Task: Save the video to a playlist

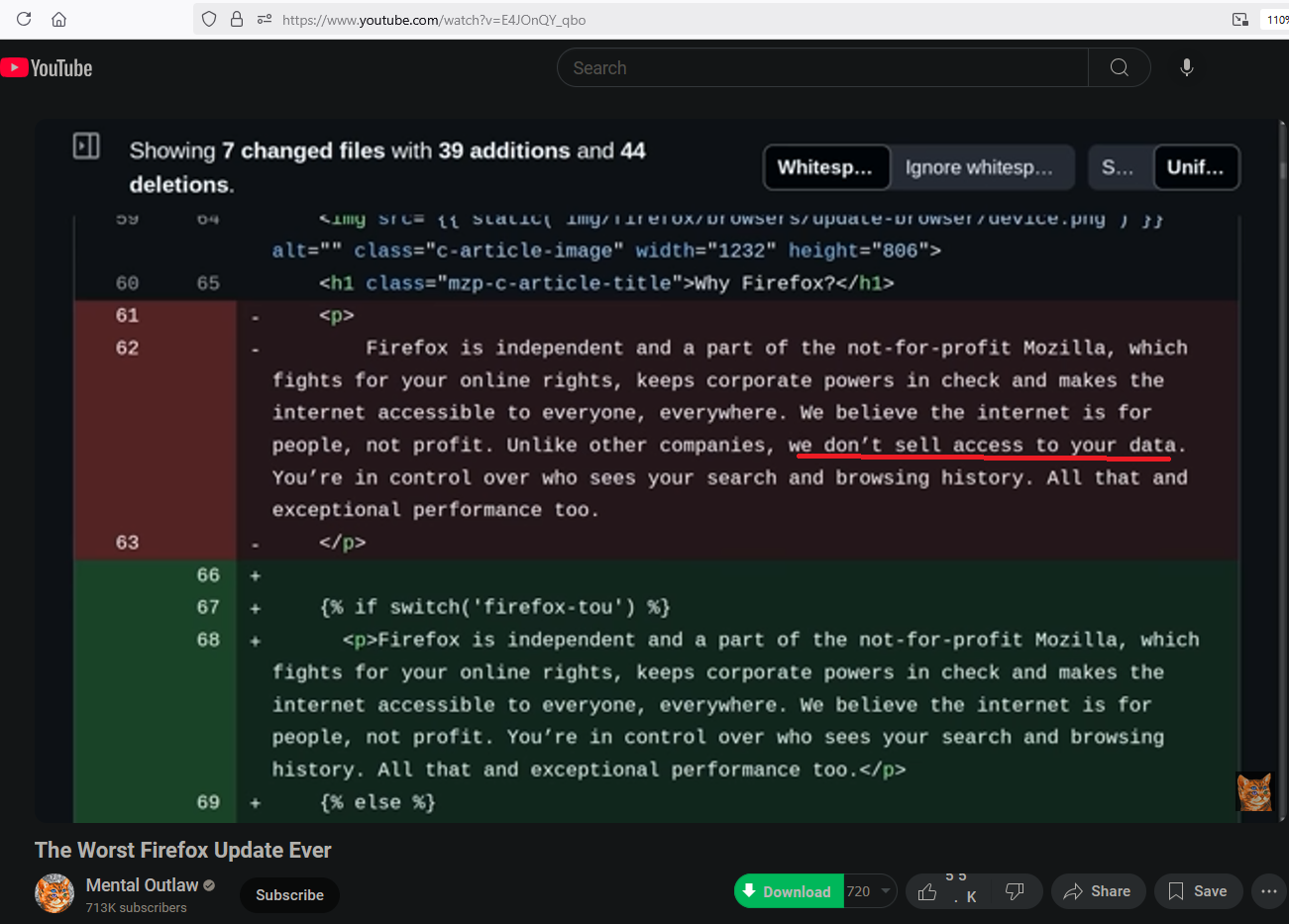Action: 1198,891
